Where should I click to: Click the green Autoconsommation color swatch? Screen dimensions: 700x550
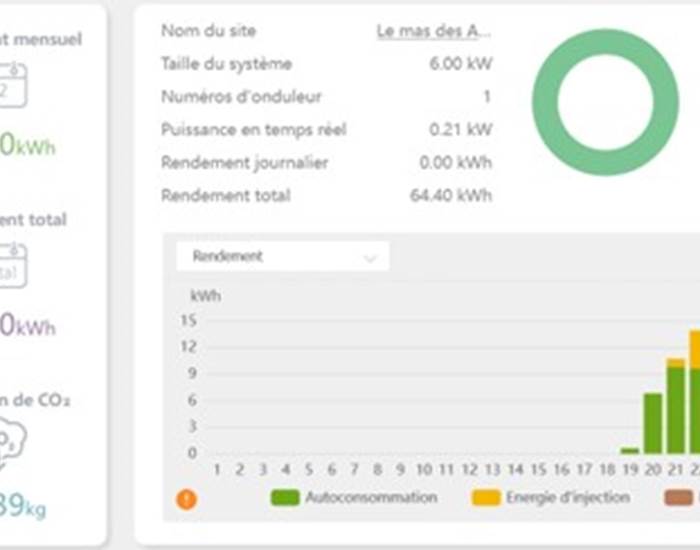(285, 497)
